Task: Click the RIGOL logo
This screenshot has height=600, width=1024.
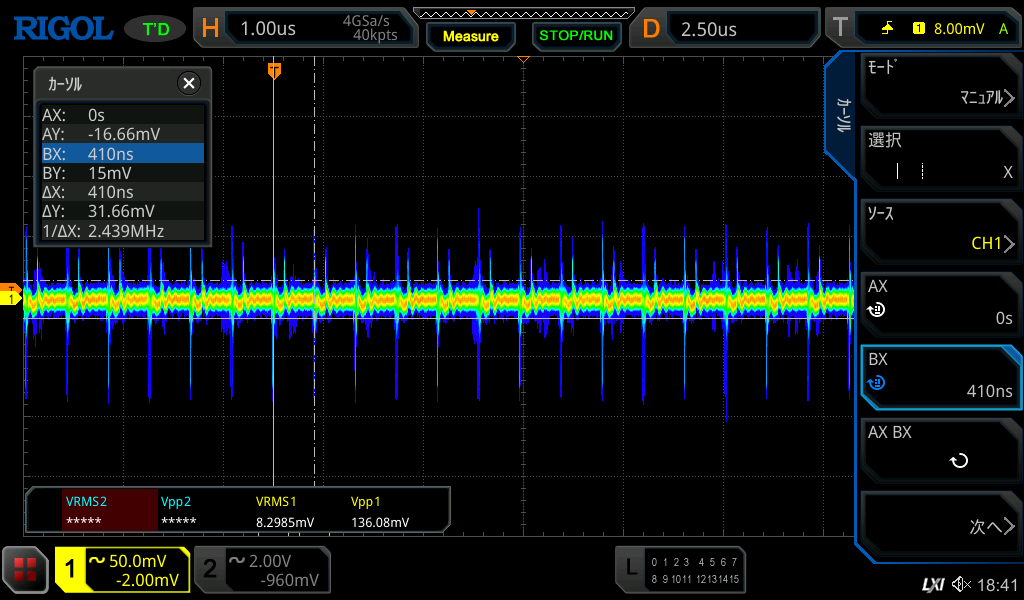Action: [62, 29]
